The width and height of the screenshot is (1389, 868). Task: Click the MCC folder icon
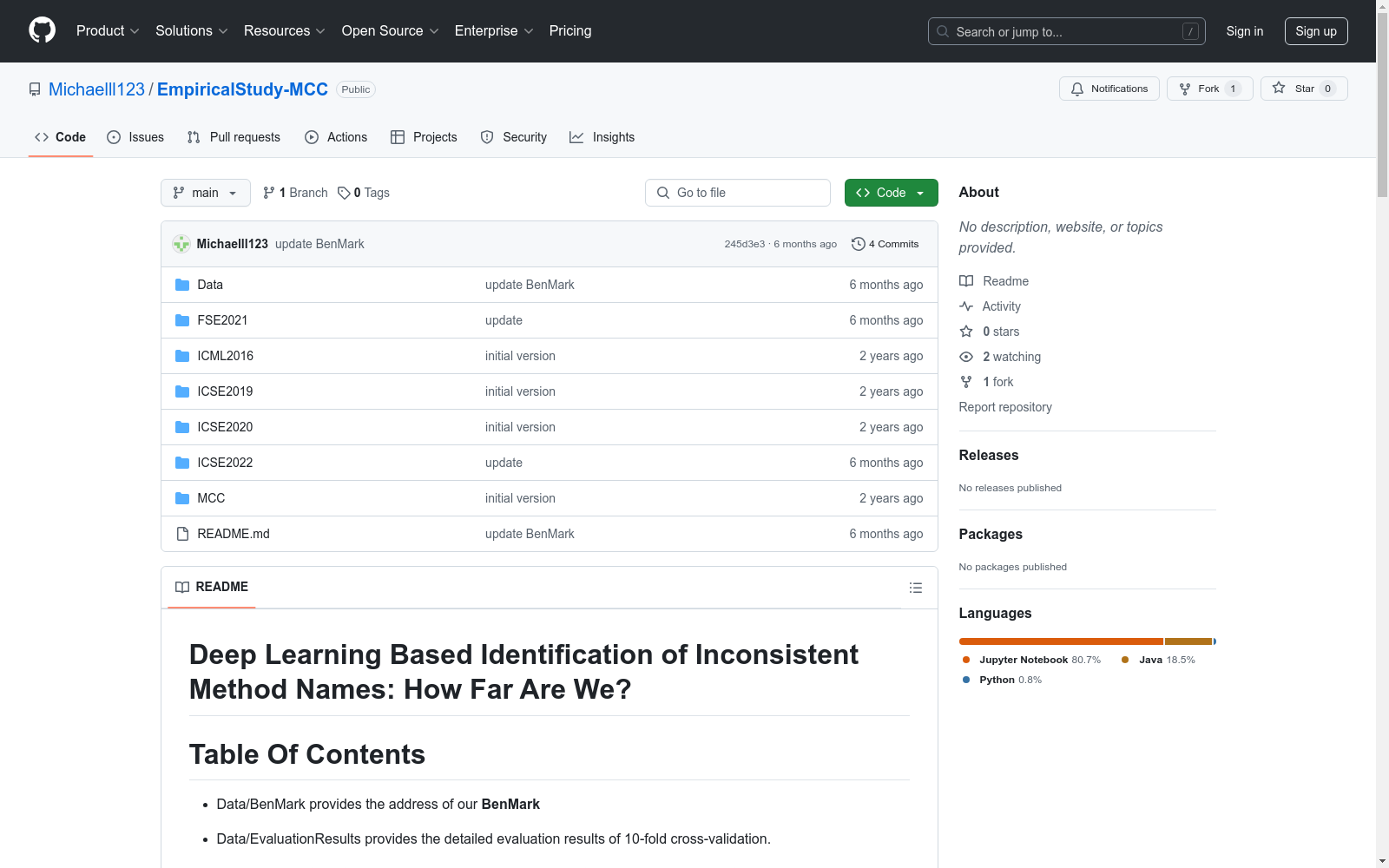(x=182, y=498)
